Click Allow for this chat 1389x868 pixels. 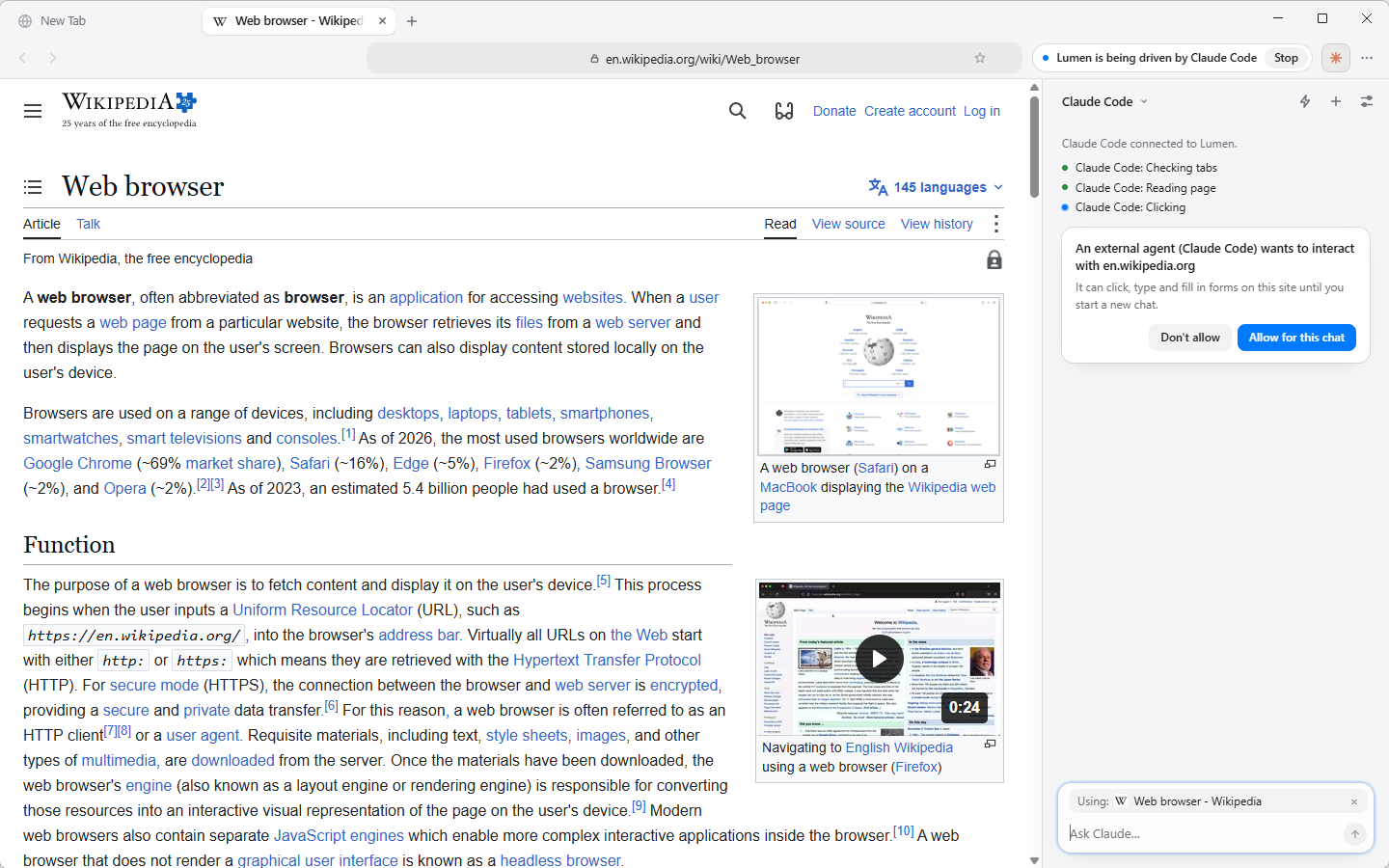coord(1296,338)
